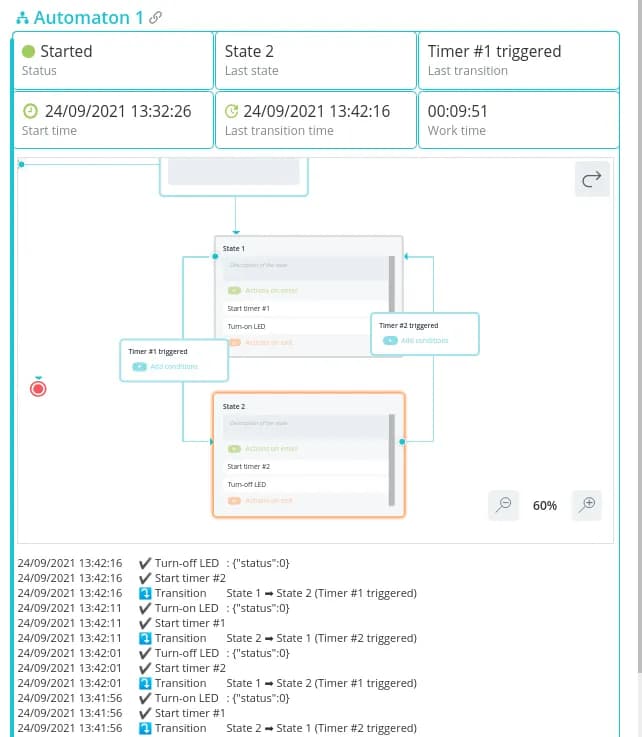Click the Start time clock icon

[x=29, y=111]
